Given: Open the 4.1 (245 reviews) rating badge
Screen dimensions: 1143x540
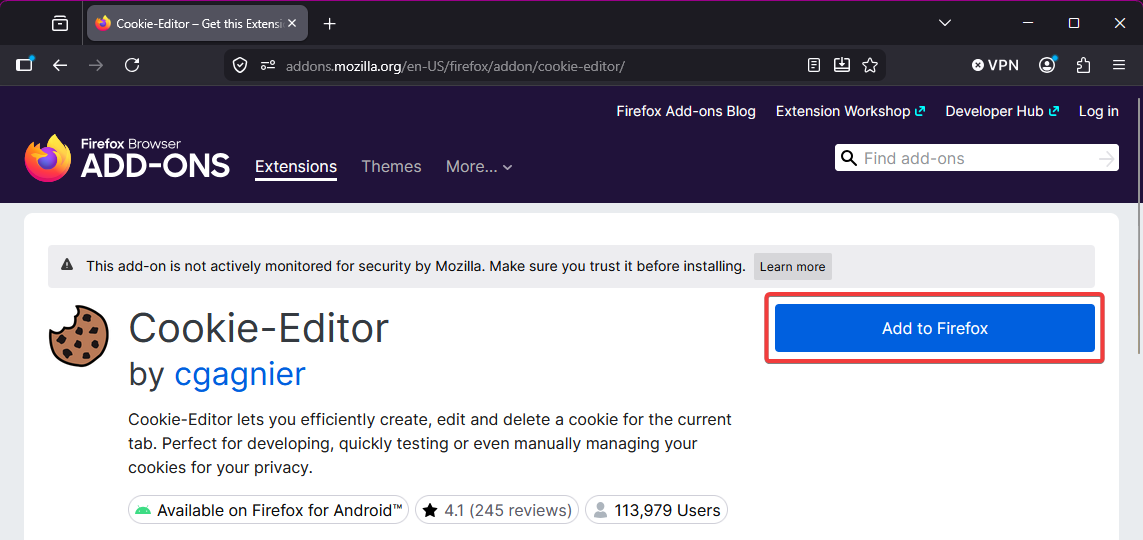Looking at the screenshot, I should coord(497,510).
